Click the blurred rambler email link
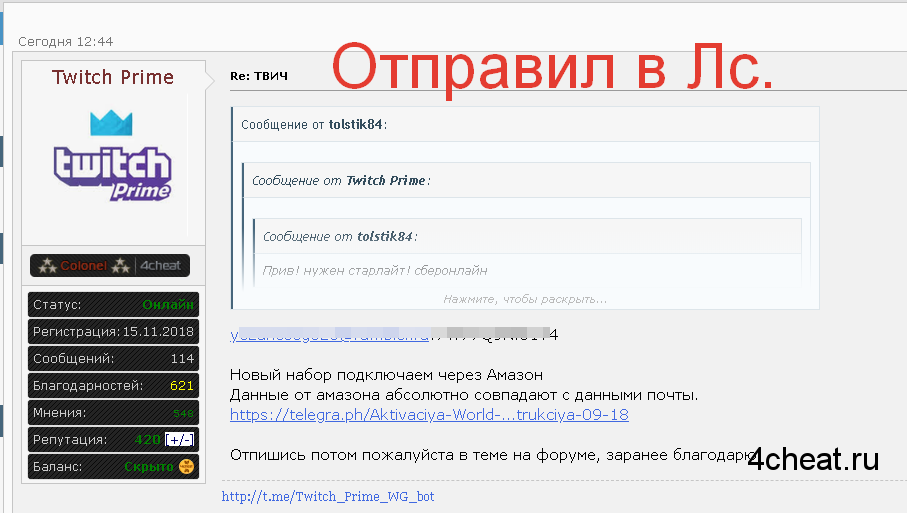Viewport: 907px width, 513px height. tap(330, 335)
